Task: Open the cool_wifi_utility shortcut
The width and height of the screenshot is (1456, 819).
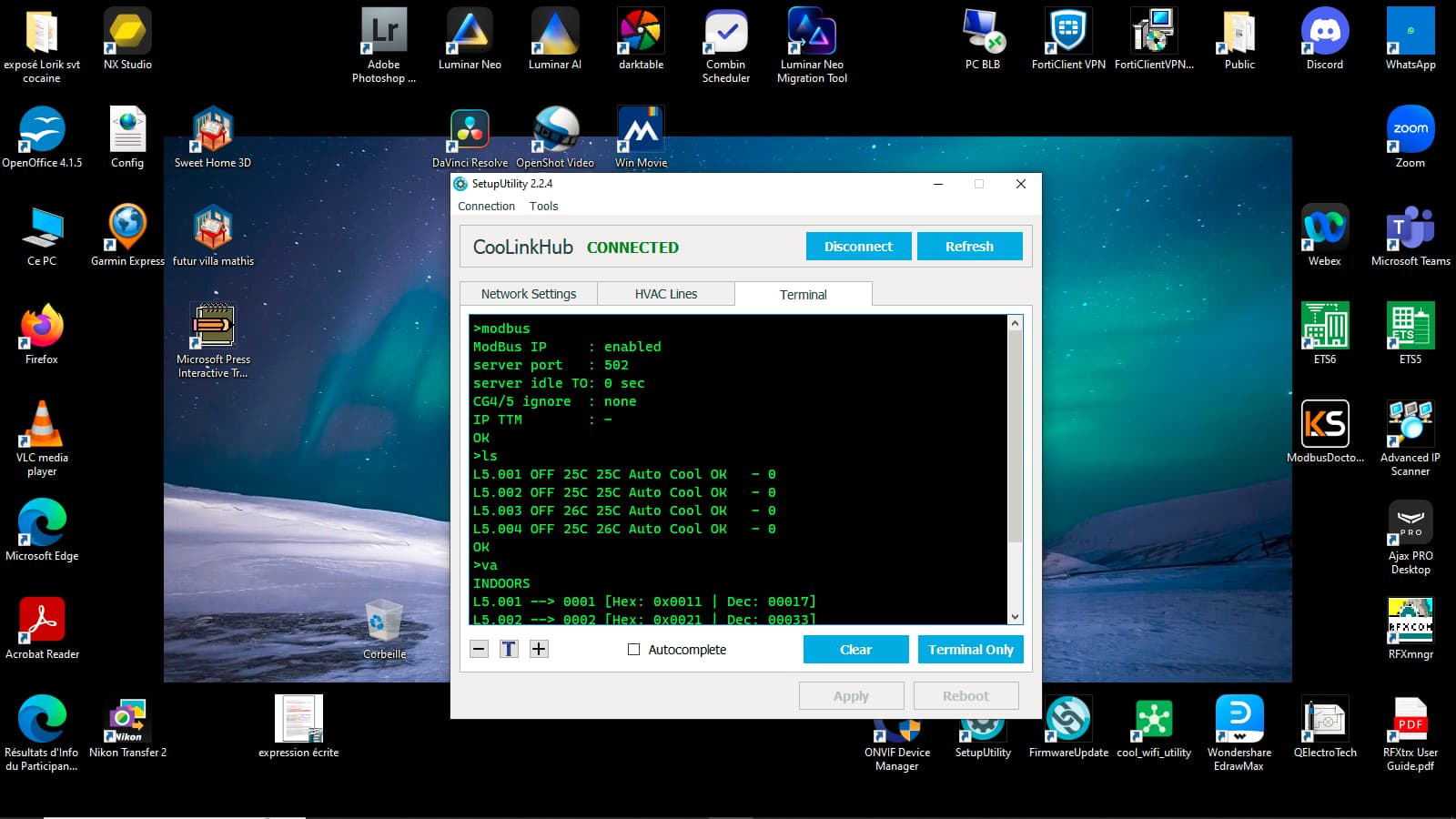Action: coord(1154,720)
